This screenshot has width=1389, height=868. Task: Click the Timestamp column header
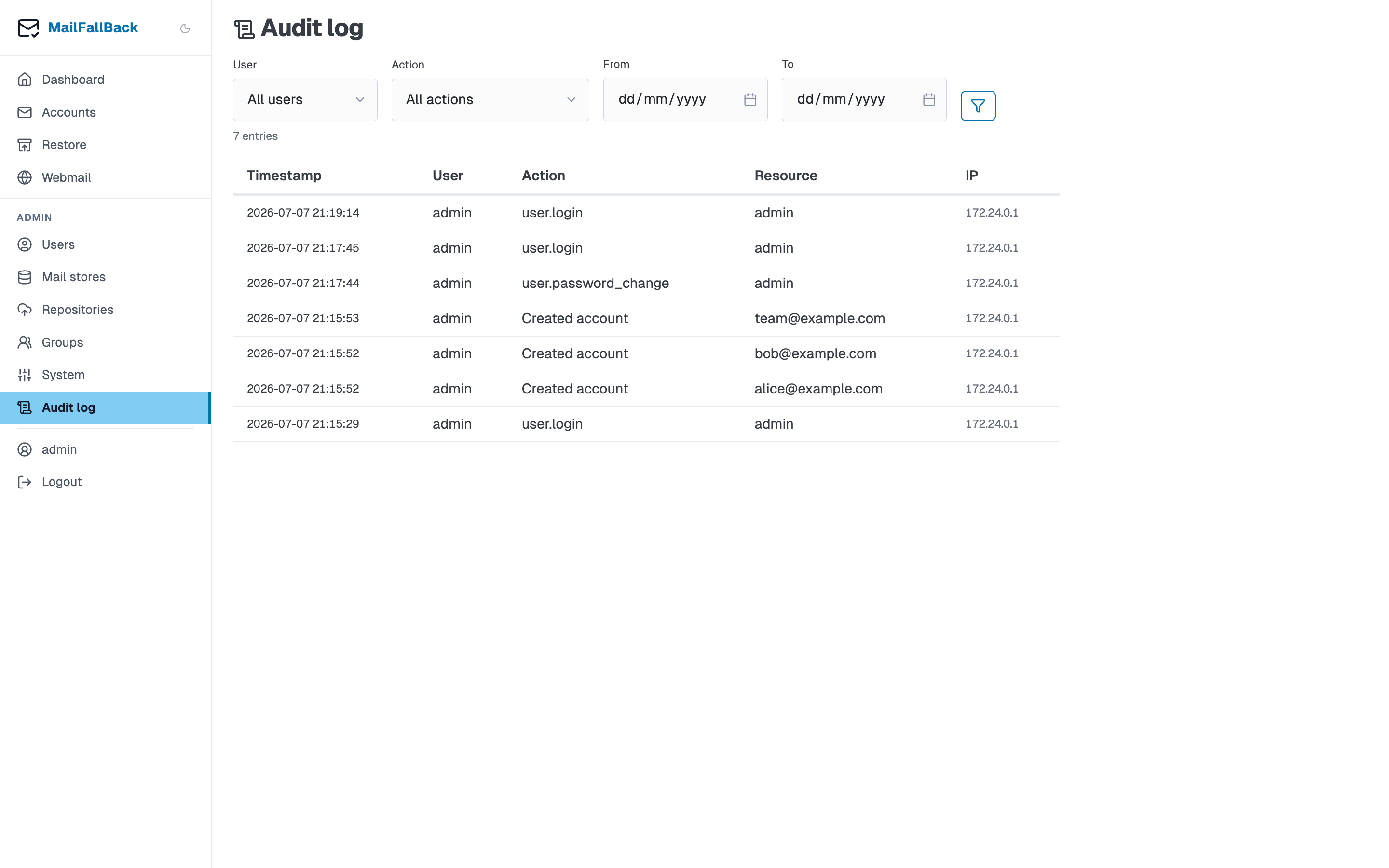284,176
